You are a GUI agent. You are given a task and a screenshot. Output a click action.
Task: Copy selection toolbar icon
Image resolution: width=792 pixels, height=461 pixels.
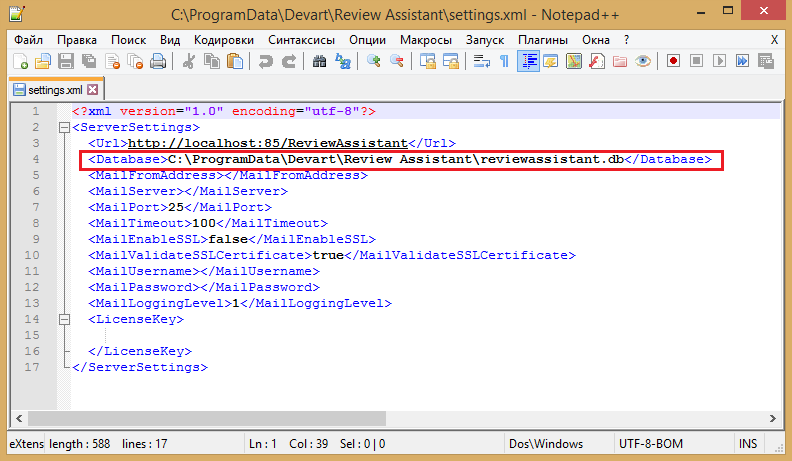[212, 62]
